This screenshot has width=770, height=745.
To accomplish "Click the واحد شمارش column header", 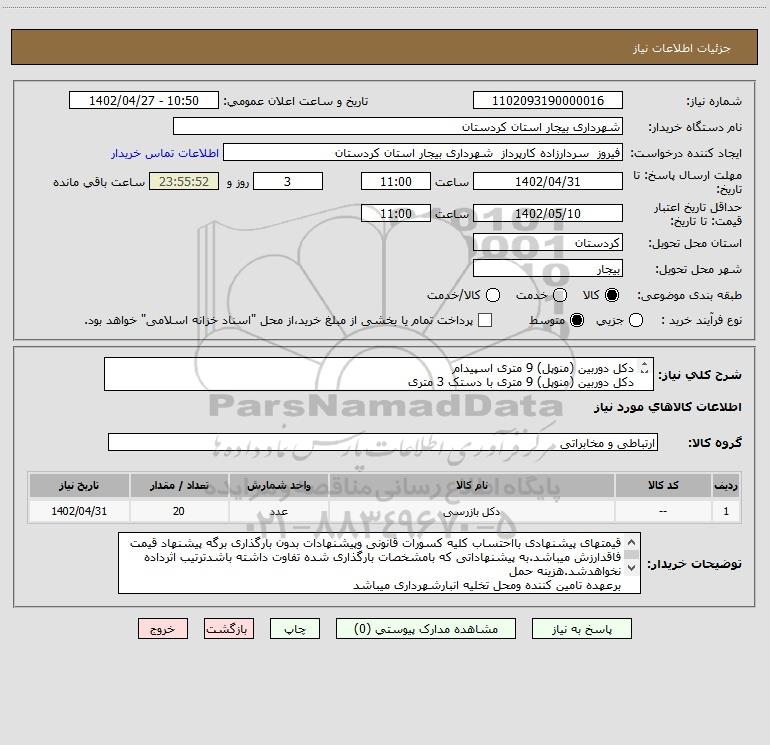I will click(x=278, y=485).
